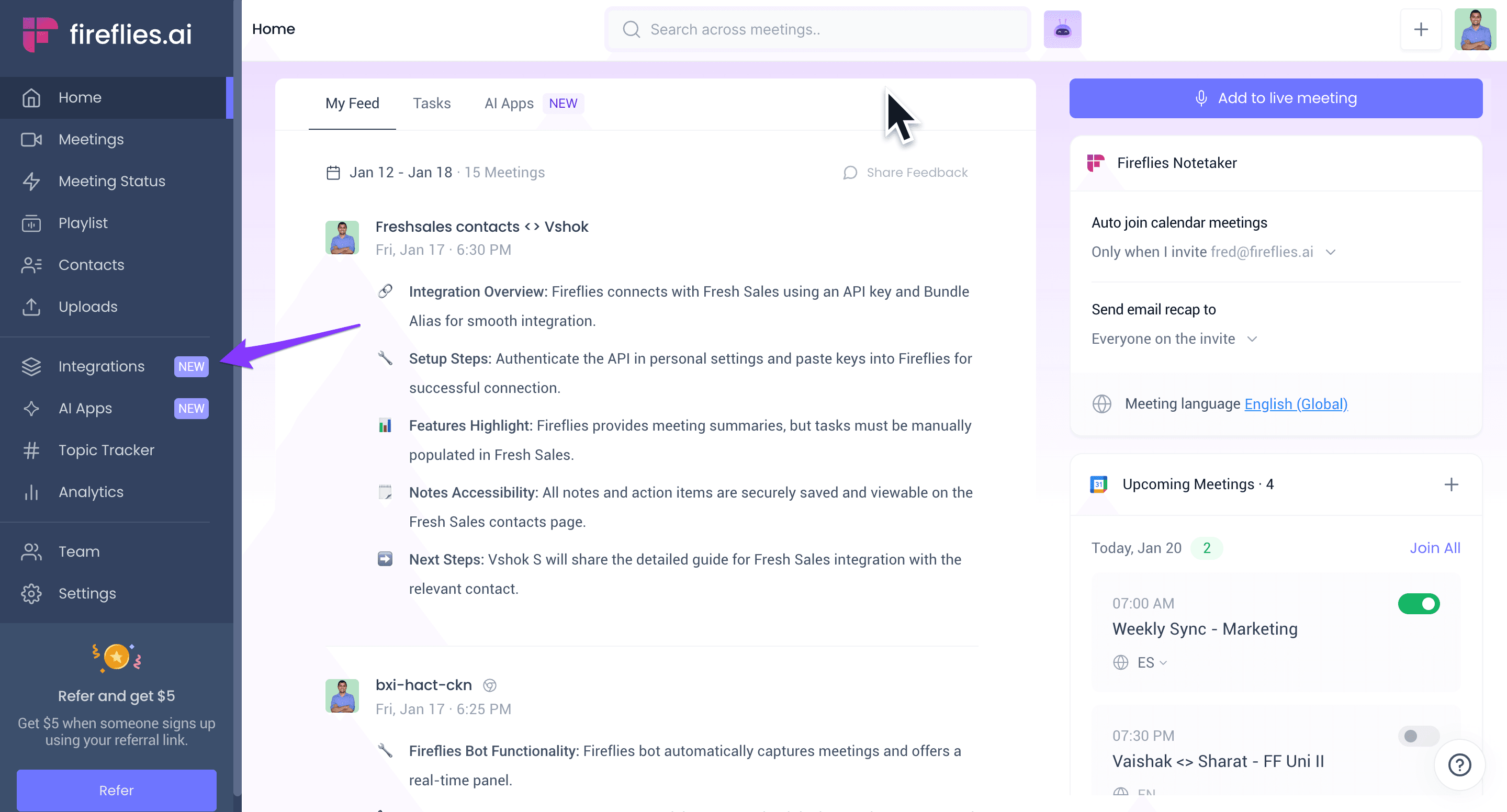Click Refer and get $5 heading
This screenshot has height=812, width=1507.
[116, 695]
